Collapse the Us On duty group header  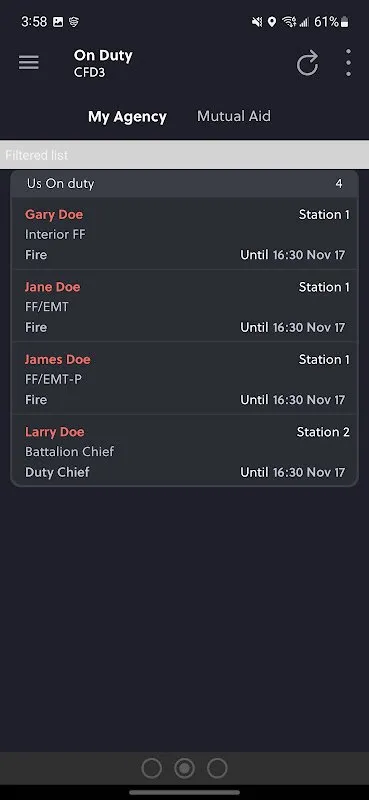(x=184, y=184)
